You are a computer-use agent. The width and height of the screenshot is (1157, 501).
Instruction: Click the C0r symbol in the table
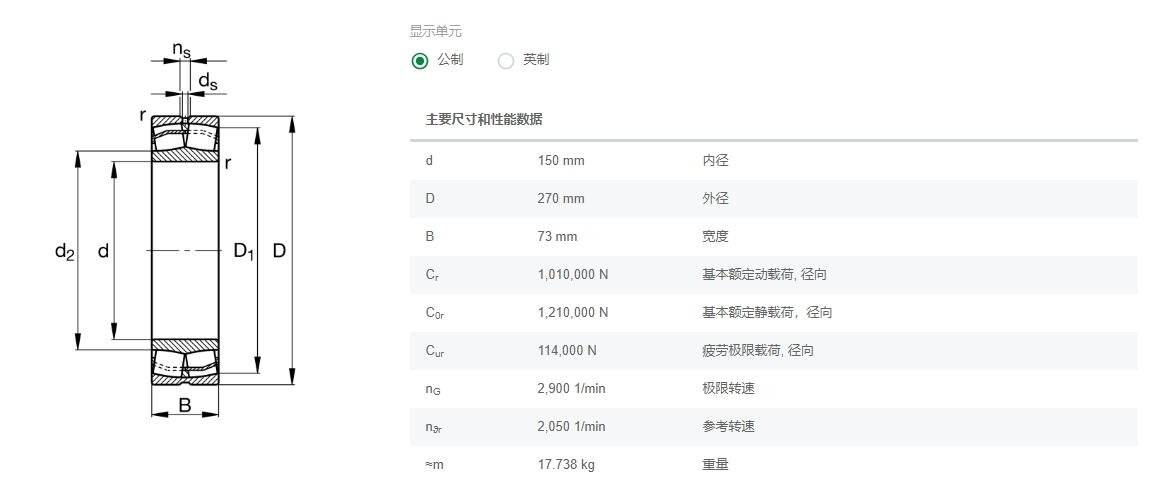[435, 313]
